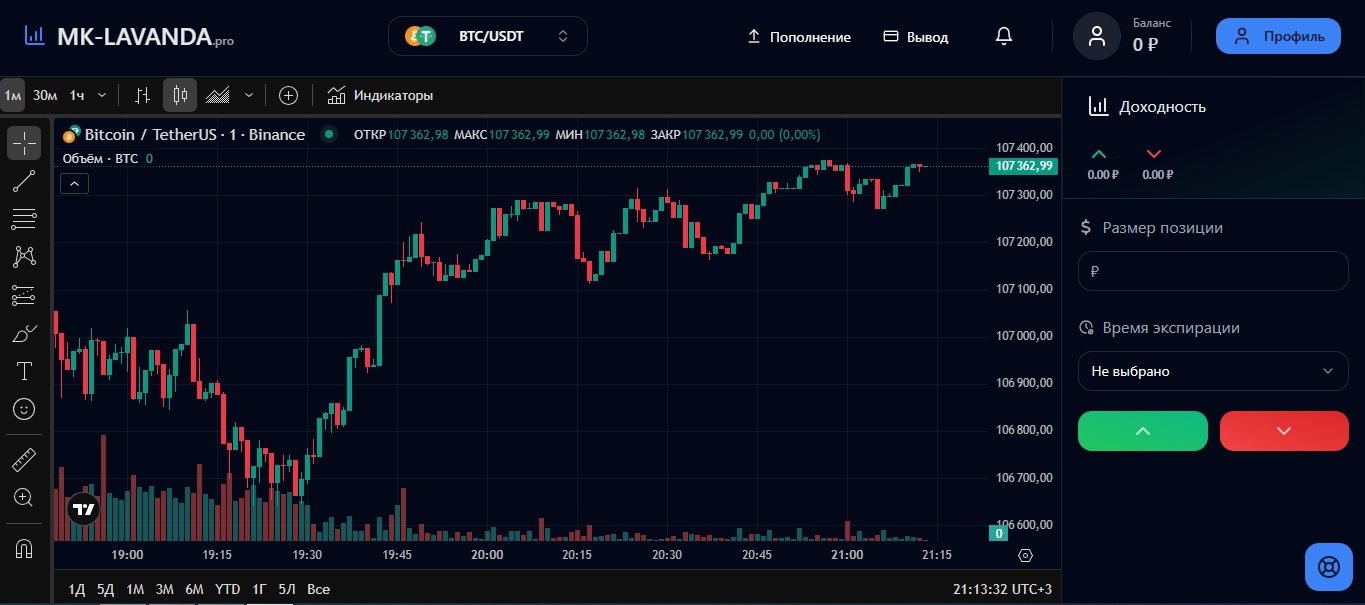Focus the Размер позиции amount field
The image size is (1365, 605).
1213,271
